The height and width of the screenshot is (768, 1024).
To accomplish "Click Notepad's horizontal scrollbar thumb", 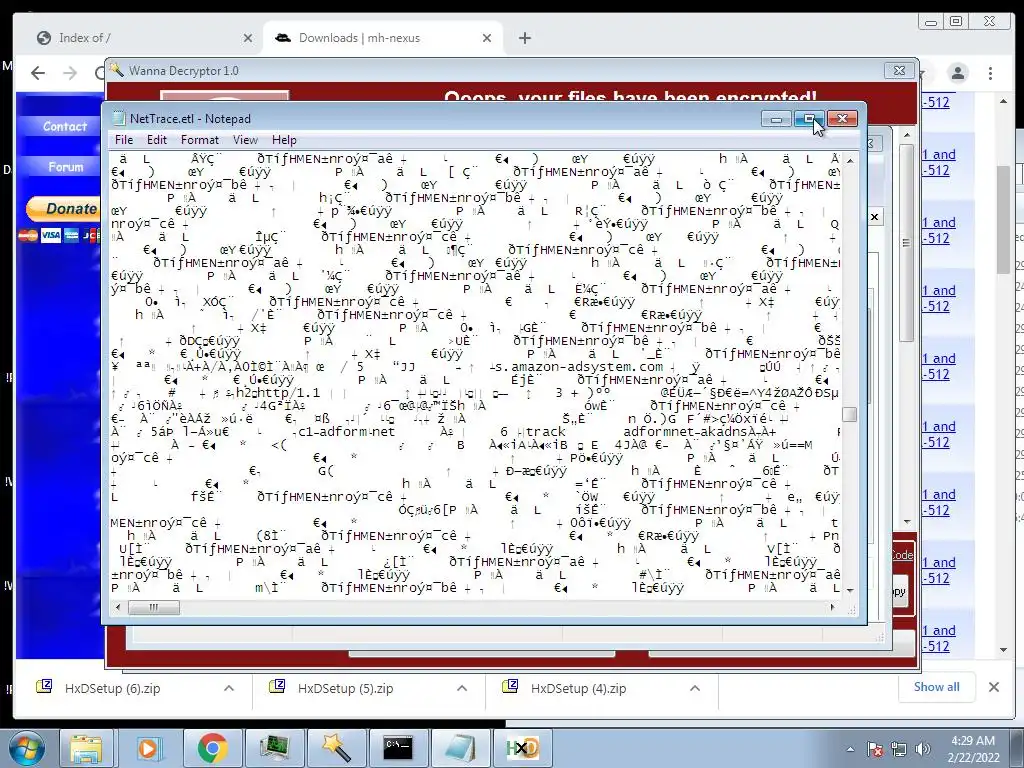I will point(153,607).
